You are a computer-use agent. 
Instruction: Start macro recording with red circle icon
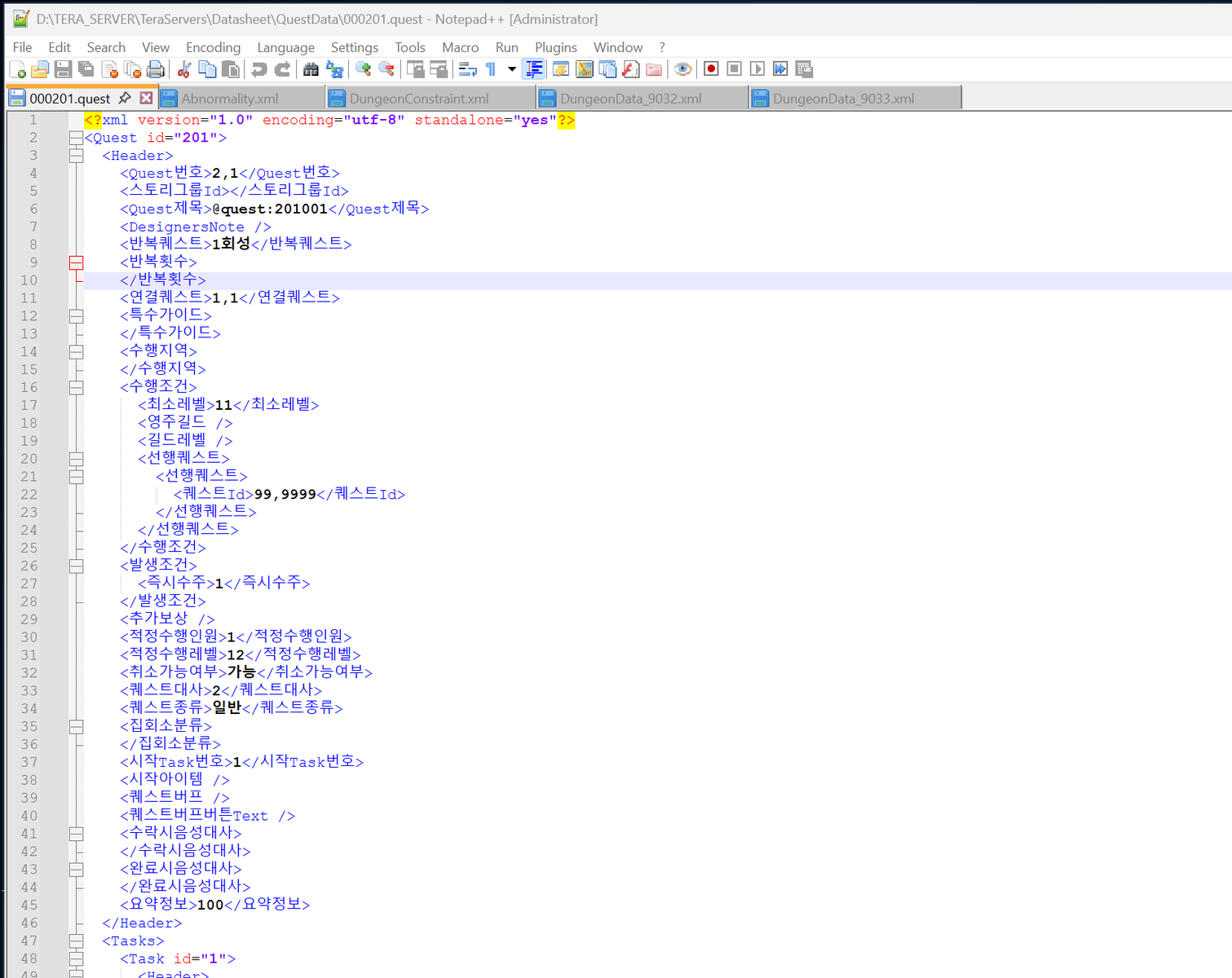(711, 69)
